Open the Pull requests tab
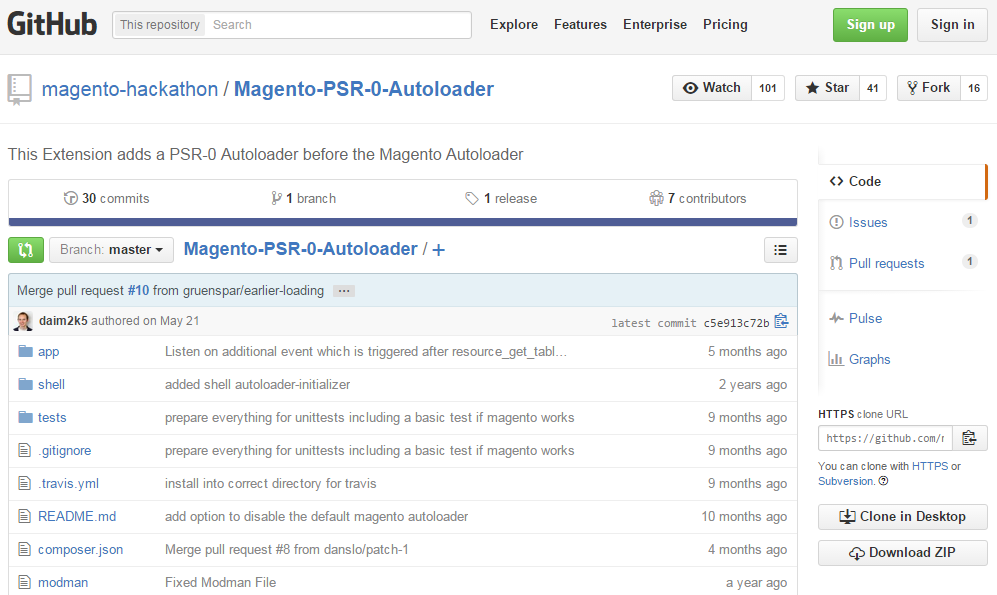Viewport: 997px width, 595px height. [x=902, y=263]
